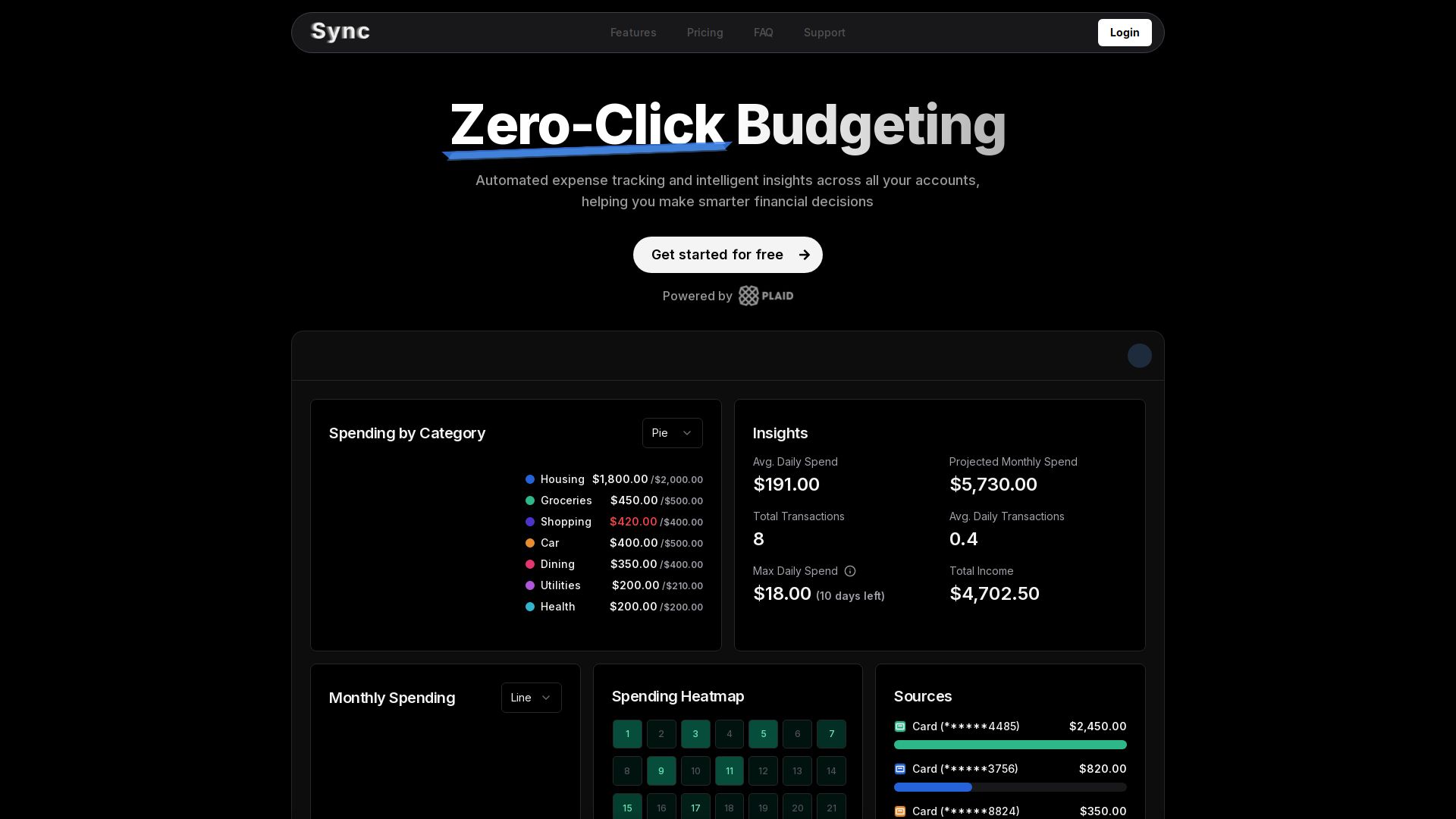The width and height of the screenshot is (1456, 819).
Task: Click the Housing blue color dot
Action: tap(530, 479)
